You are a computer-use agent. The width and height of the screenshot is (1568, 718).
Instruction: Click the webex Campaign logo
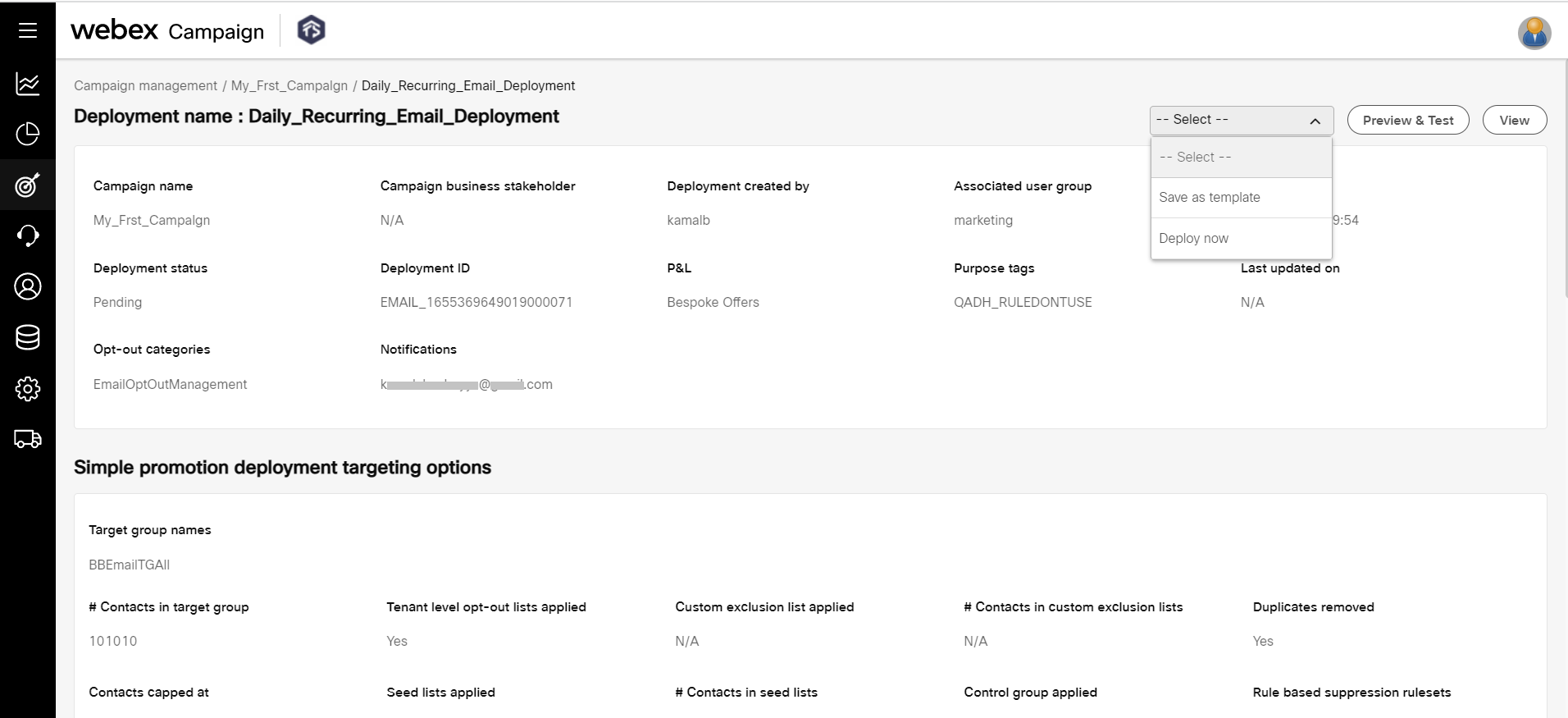tap(167, 30)
